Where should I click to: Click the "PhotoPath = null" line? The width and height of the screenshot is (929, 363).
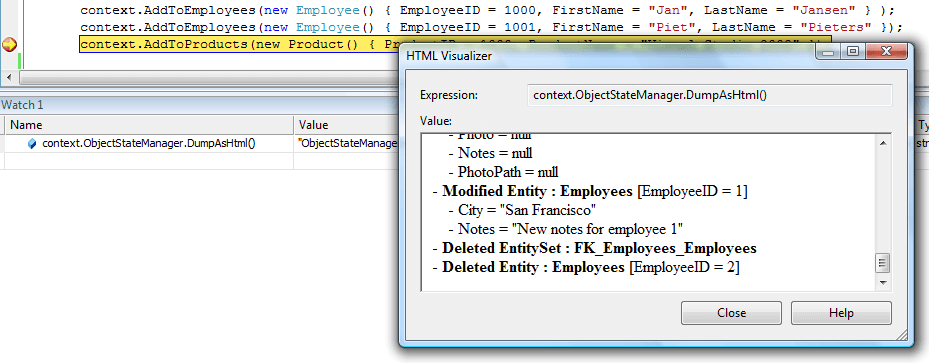click(503, 172)
